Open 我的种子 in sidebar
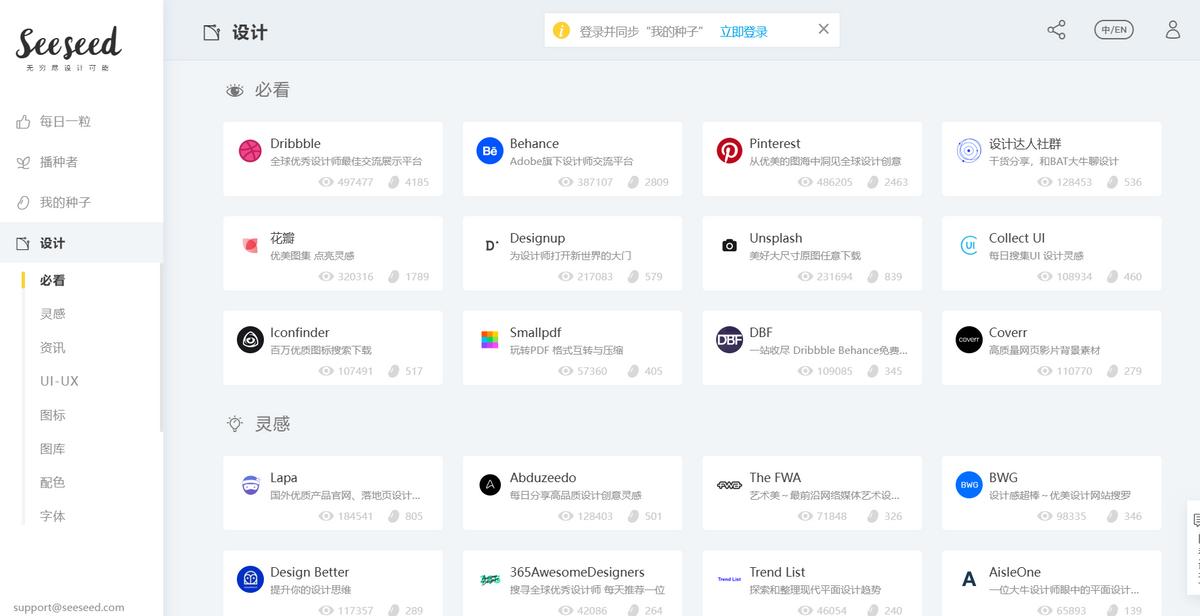This screenshot has height=616, width=1200. 65,202
